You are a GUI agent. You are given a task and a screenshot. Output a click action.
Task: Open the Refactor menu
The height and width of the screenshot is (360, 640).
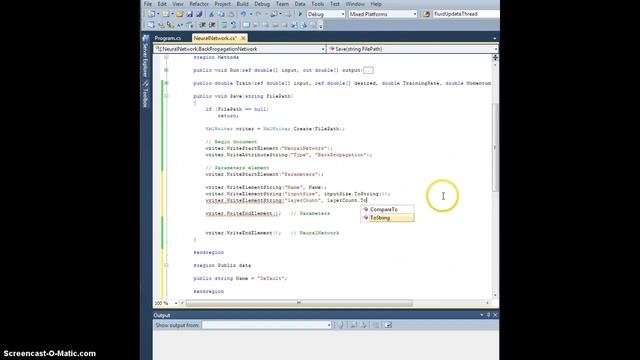click(x=199, y=4)
